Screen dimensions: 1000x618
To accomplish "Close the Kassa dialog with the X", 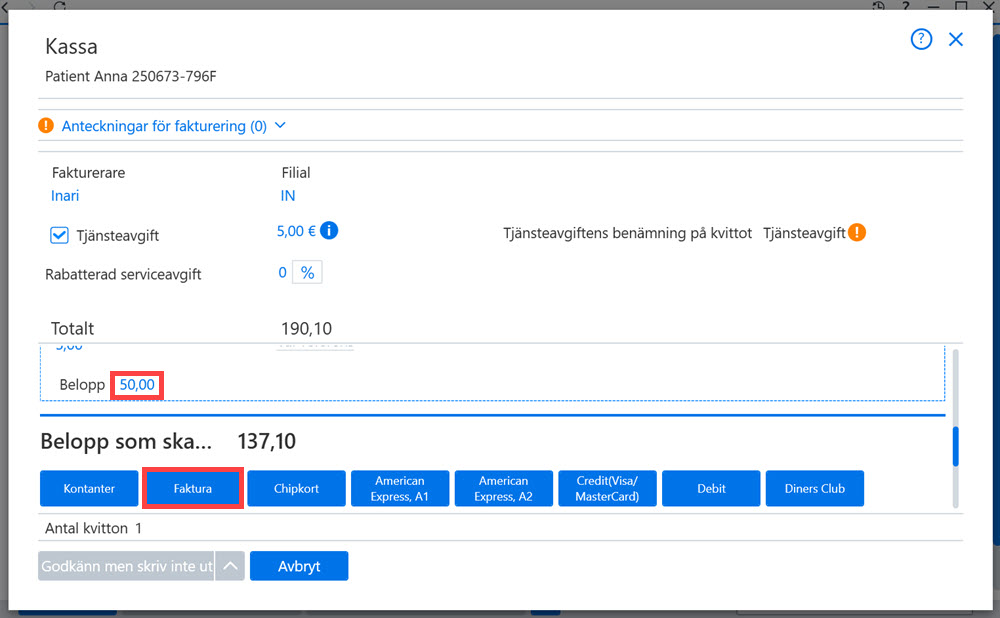I will [x=955, y=39].
